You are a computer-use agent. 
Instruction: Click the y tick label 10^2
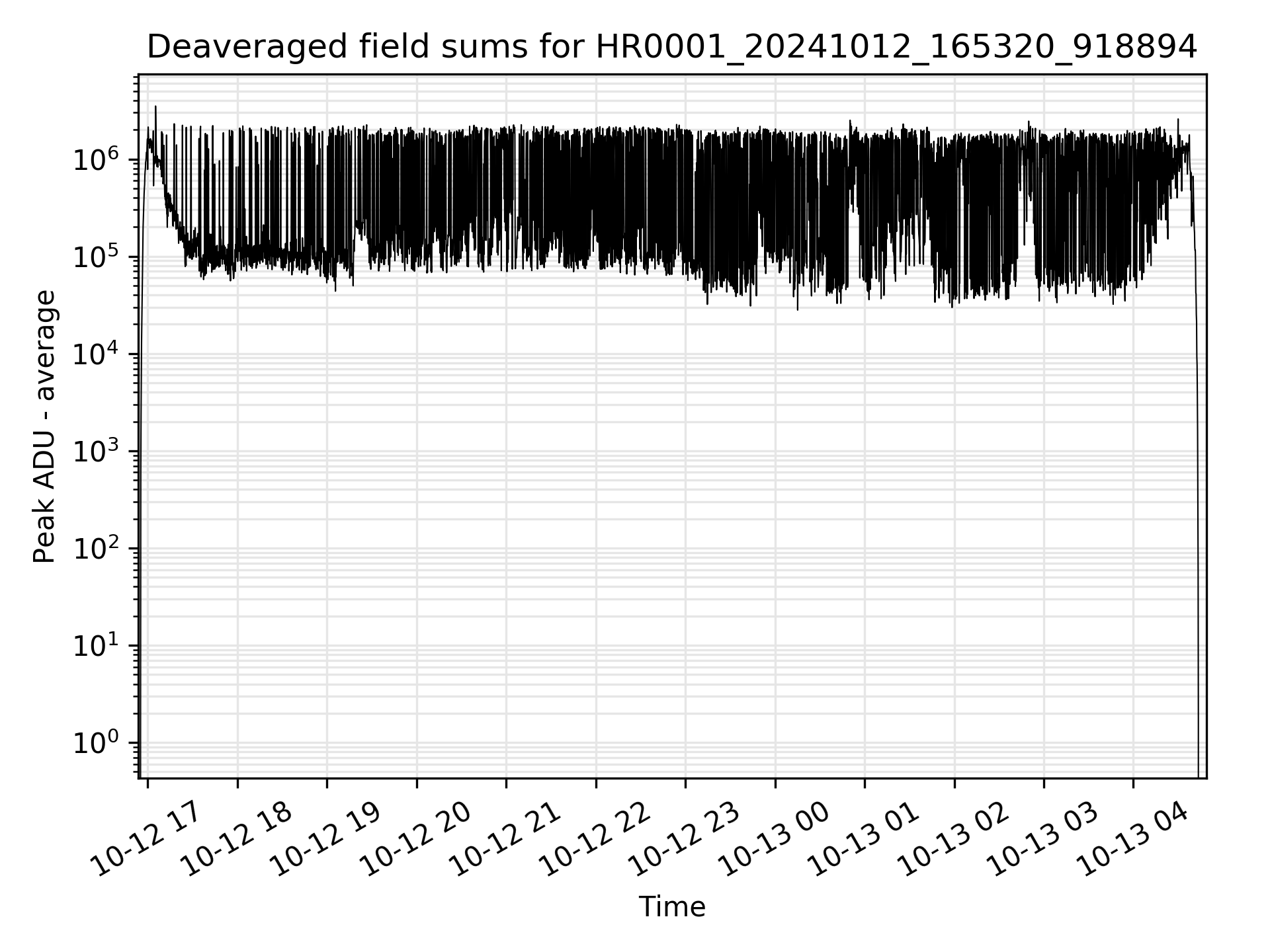[96, 548]
